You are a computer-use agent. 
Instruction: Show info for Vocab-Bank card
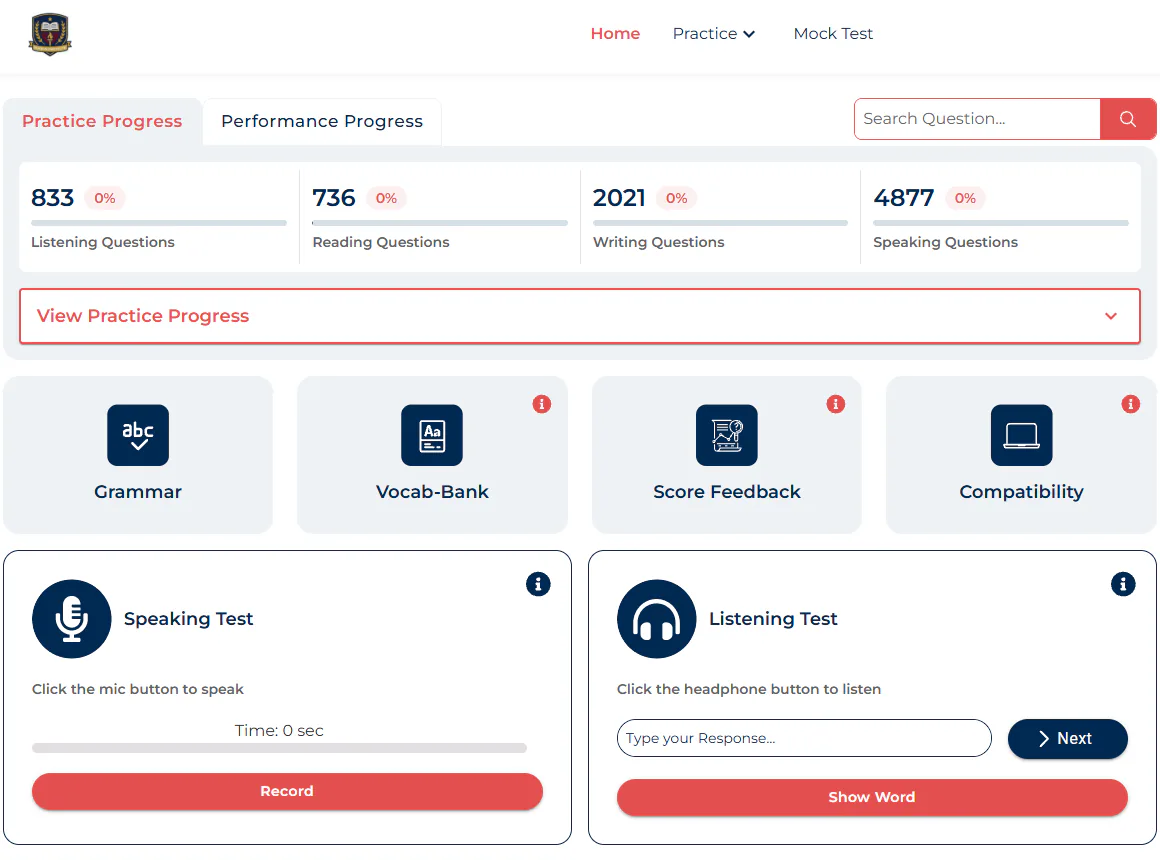[542, 404]
